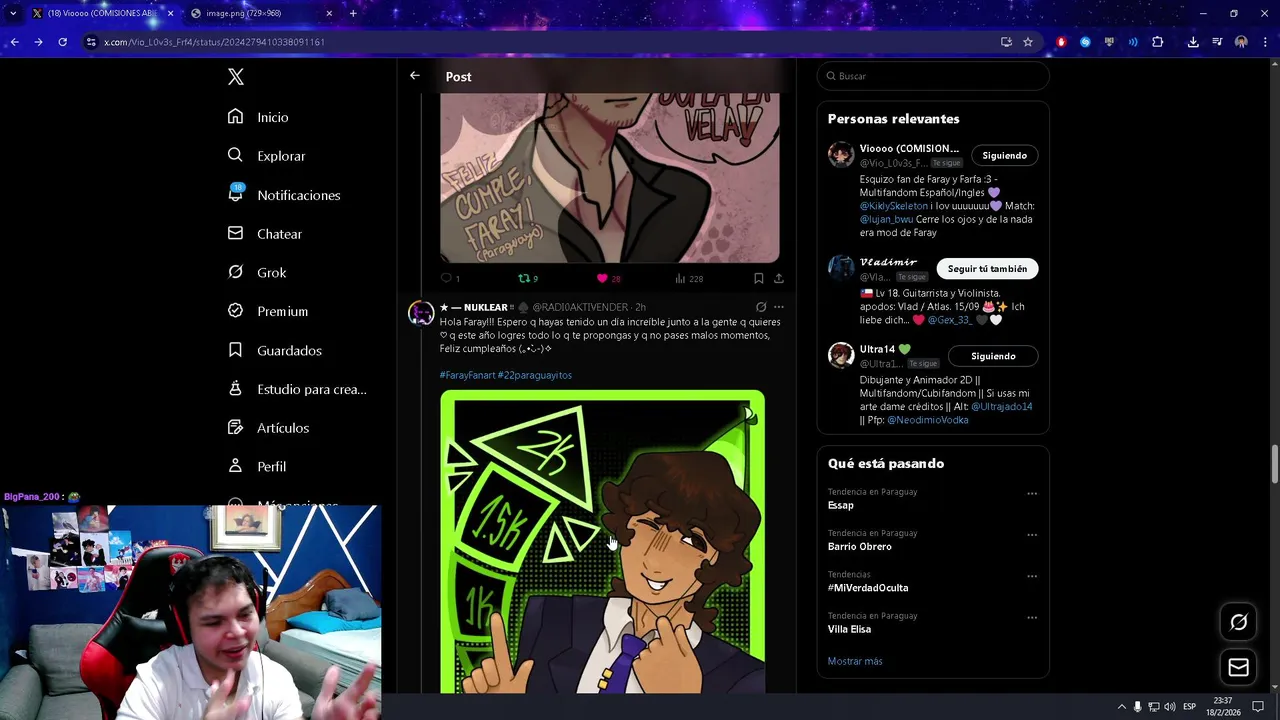The width and height of the screenshot is (1280, 720).
Task: Open Estudio para creadores
Action: [x=297, y=389]
